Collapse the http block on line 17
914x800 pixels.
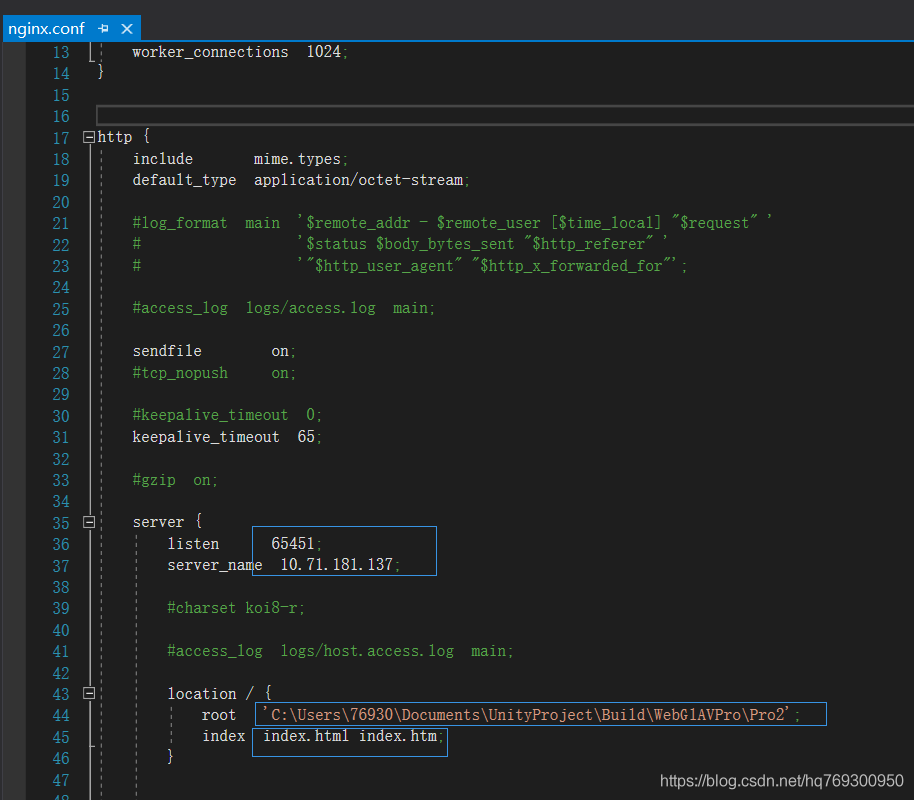[x=89, y=137]
